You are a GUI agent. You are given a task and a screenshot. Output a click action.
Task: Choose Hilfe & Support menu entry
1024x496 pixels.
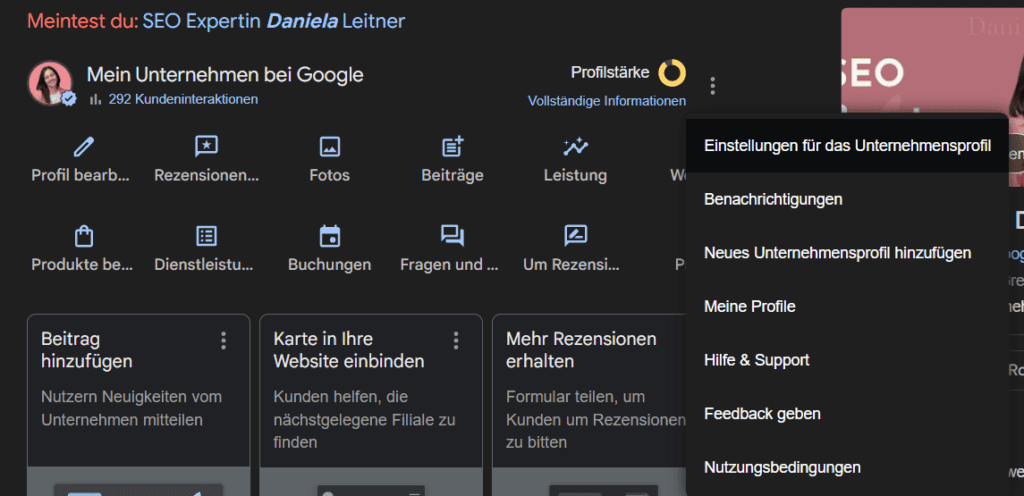pyautogui.click(x=848, y=360)
